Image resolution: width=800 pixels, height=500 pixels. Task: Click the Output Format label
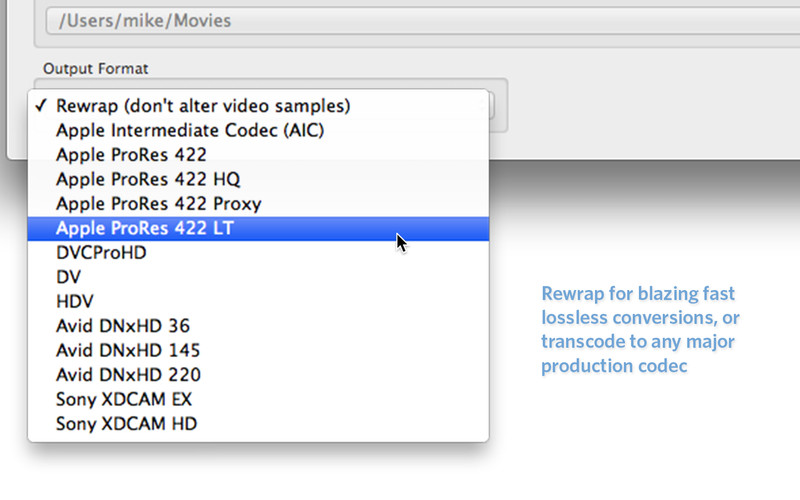point(95,69)
